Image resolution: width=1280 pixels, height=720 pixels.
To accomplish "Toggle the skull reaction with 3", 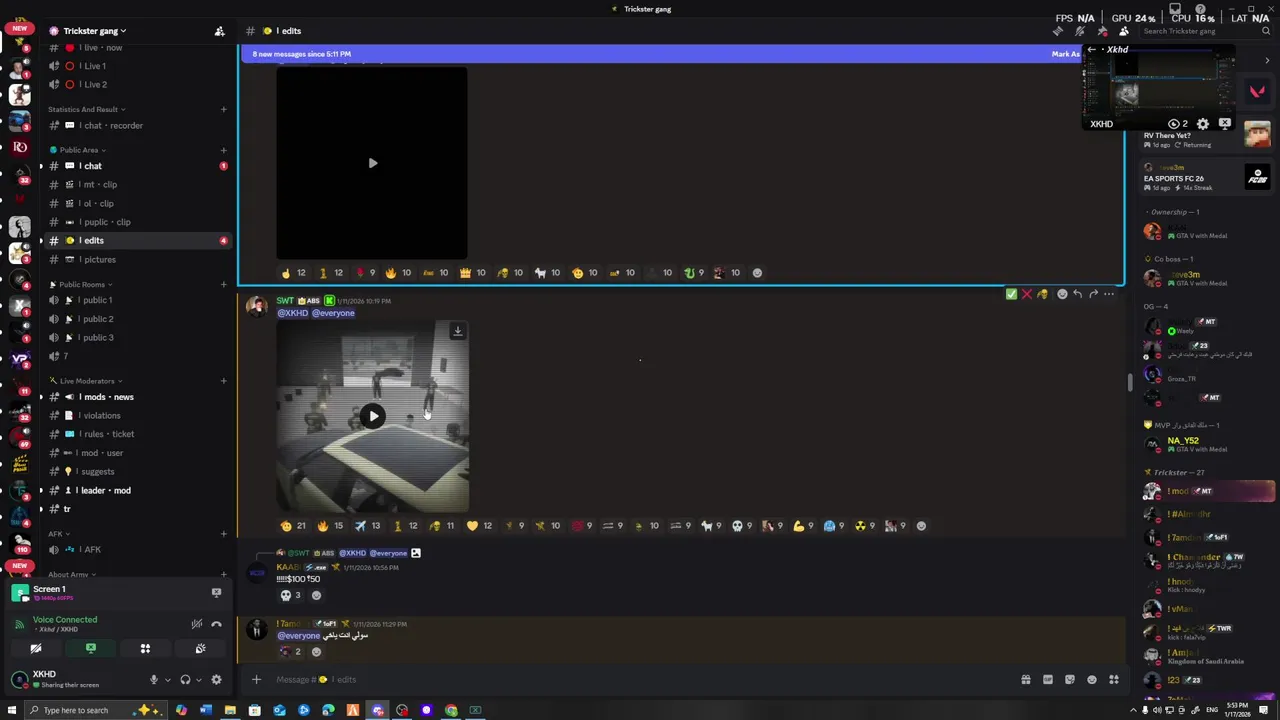I will (290, 595).
